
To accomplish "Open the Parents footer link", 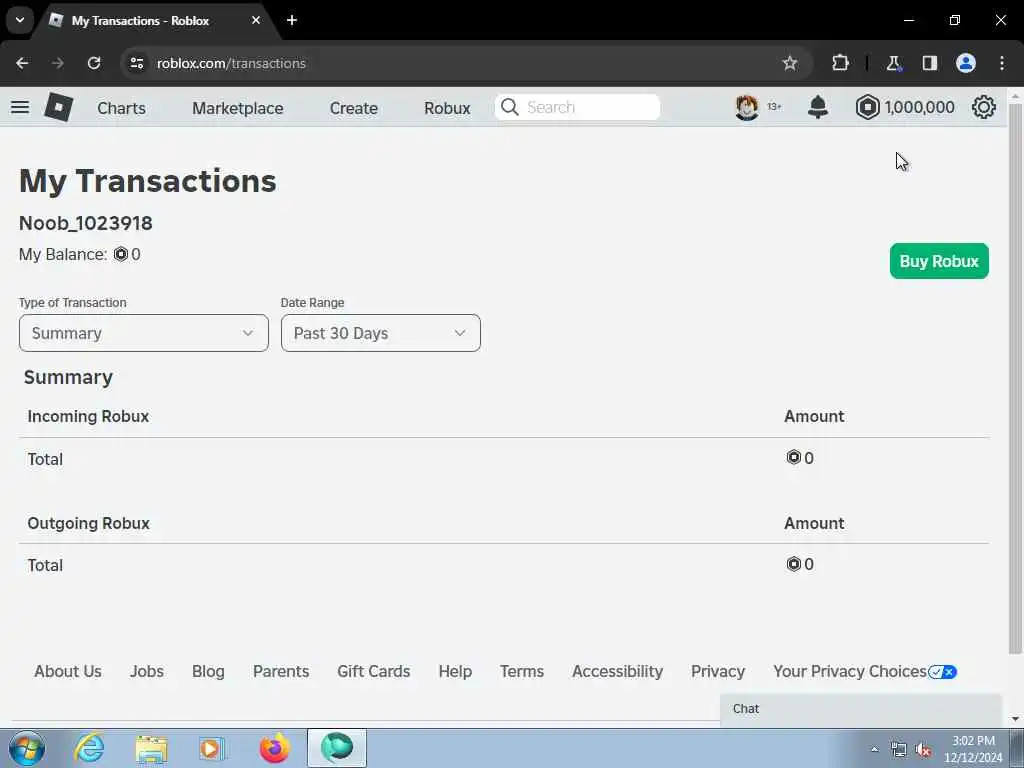I will tap(281, 671).
